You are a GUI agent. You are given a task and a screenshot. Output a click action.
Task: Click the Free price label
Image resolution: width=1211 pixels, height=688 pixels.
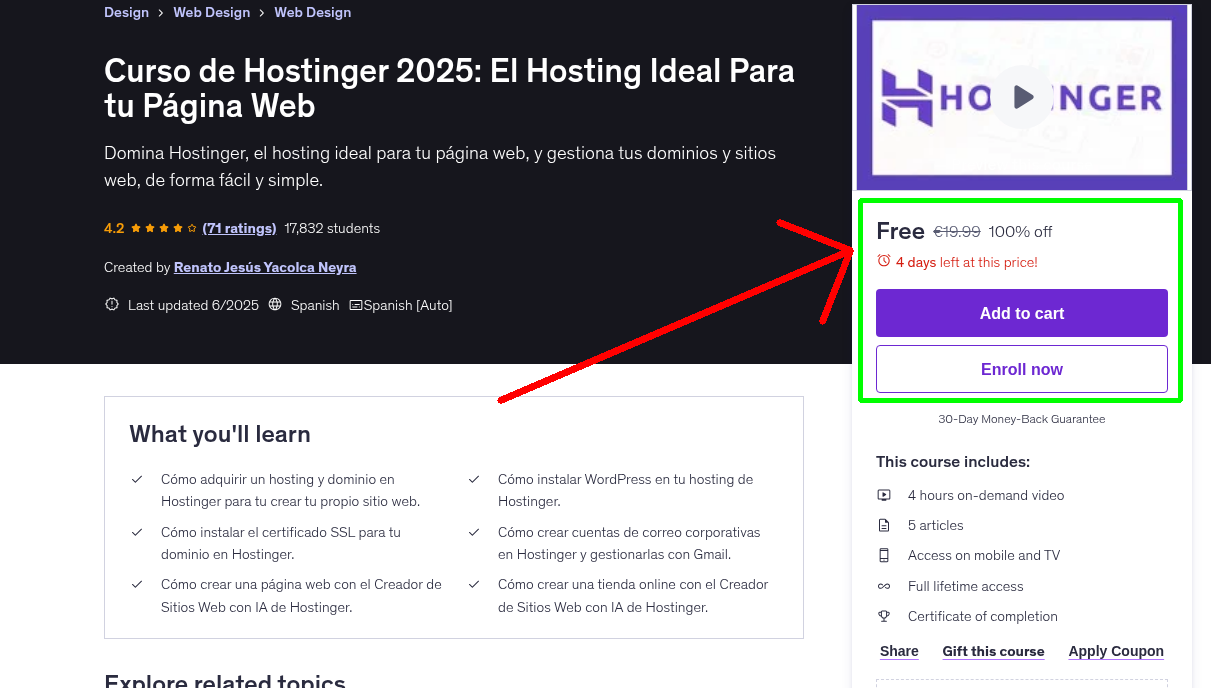pyautogui.click(x=900, y=231)
